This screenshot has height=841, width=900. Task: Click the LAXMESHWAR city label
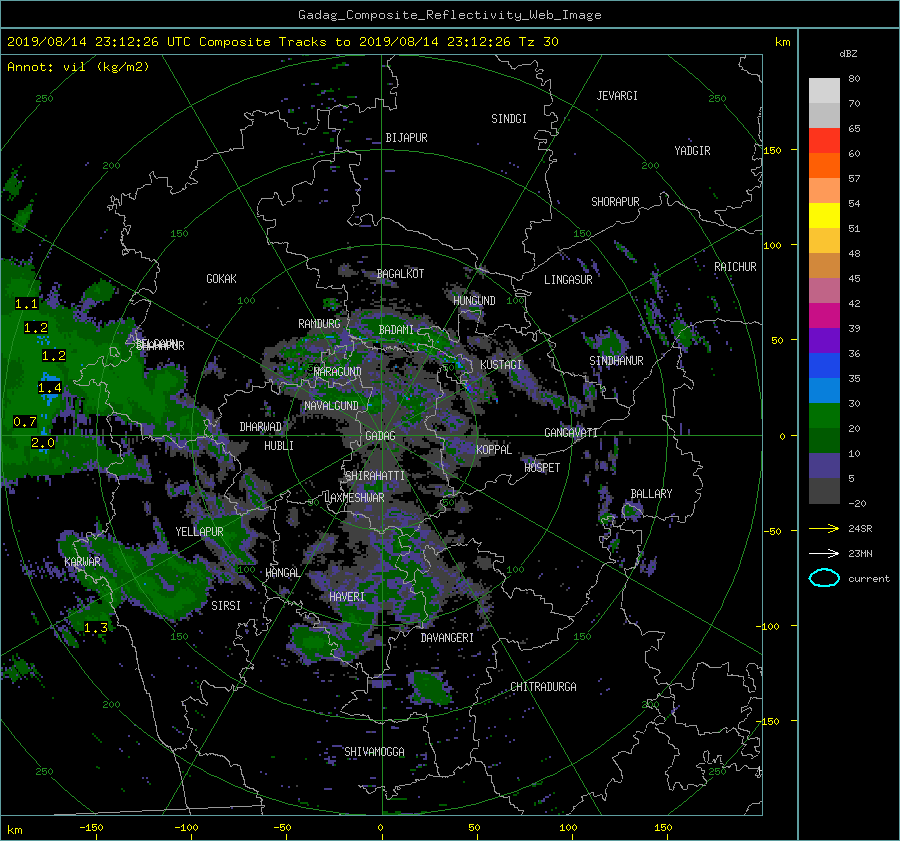click(x=354, y=498)
